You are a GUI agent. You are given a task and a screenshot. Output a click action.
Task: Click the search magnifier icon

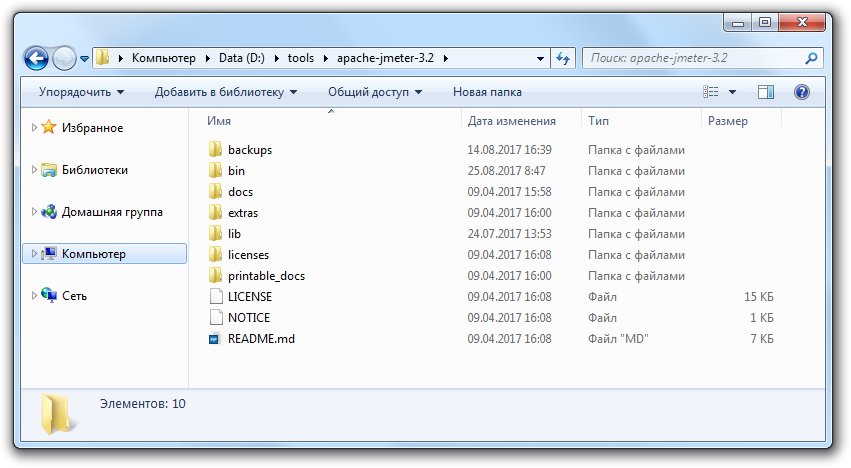[x=812, y=58]
